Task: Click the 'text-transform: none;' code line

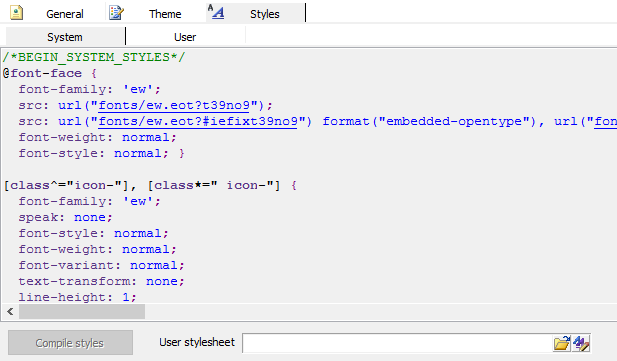Action: [x=101, y=281]
